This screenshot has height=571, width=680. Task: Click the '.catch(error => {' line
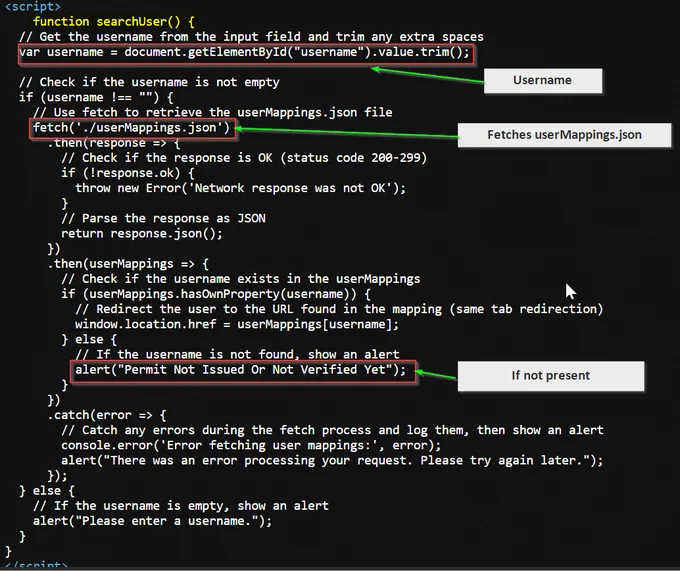[107, 415]
